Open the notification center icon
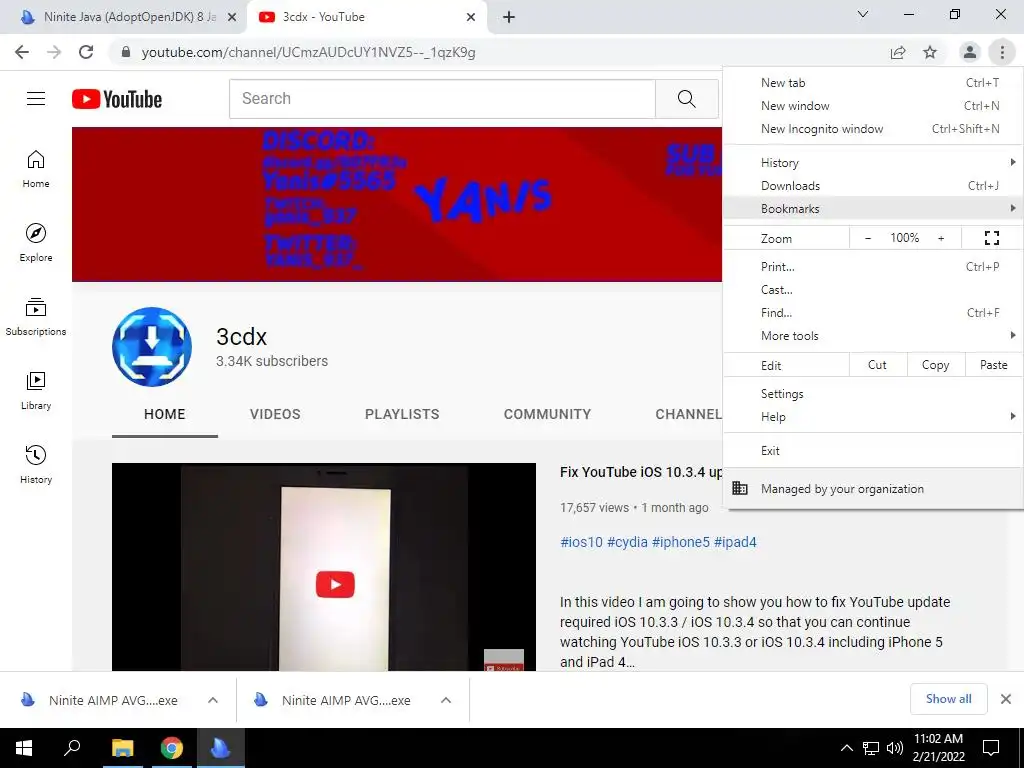Image resolution: width=1024 pixels, height=768 pixels. [x=991, y=748]
